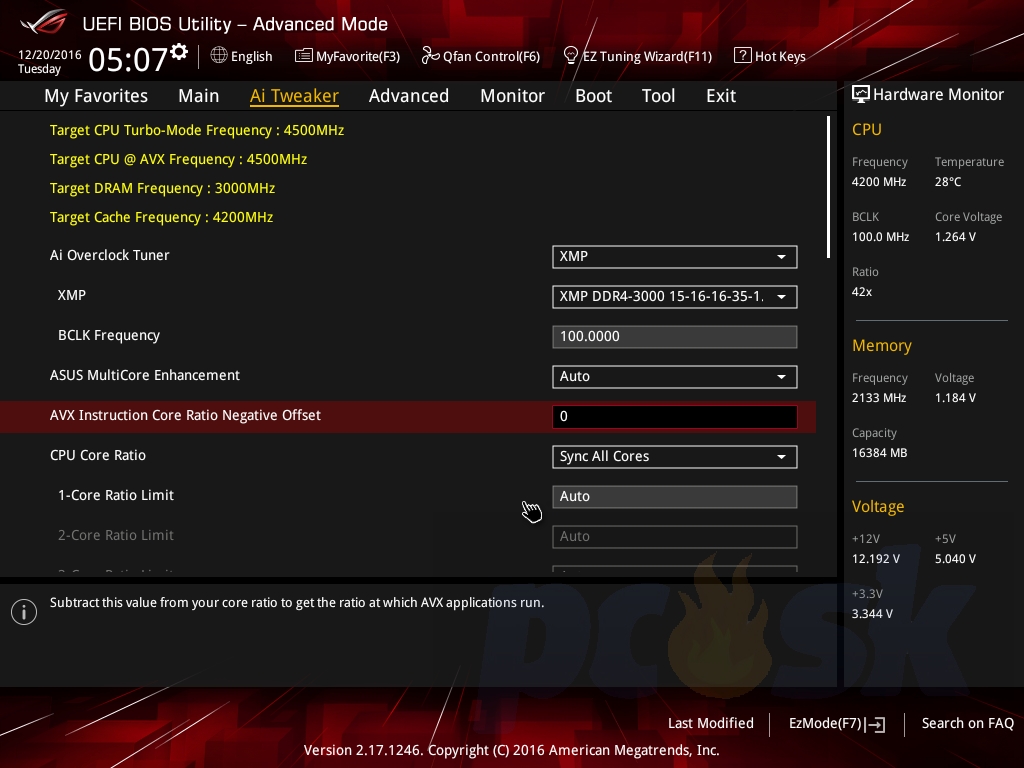This screenshot has width=1024, height=768.
Task: Open the Ai Overclock Tuner dropdown
Action: click(x=675, y=257)
